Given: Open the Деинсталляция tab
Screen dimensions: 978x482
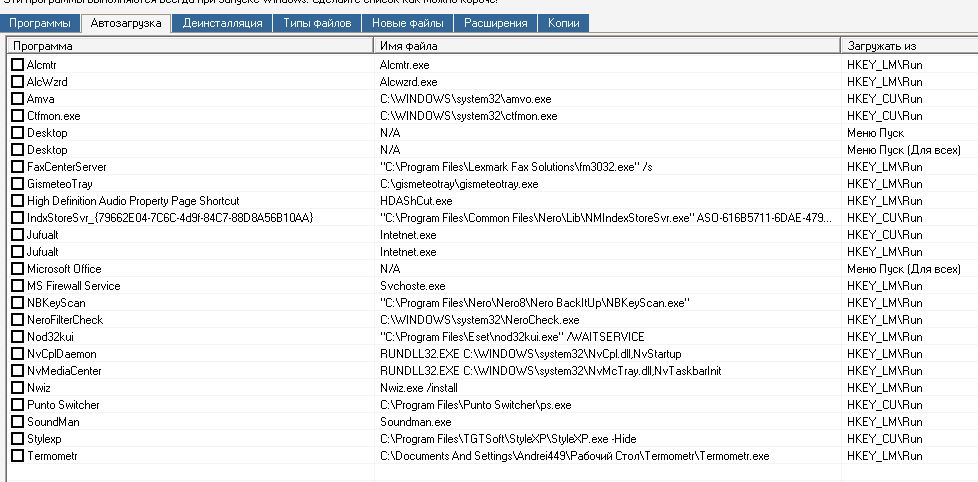Looking at the screenshot, I should tap(223, 24).
